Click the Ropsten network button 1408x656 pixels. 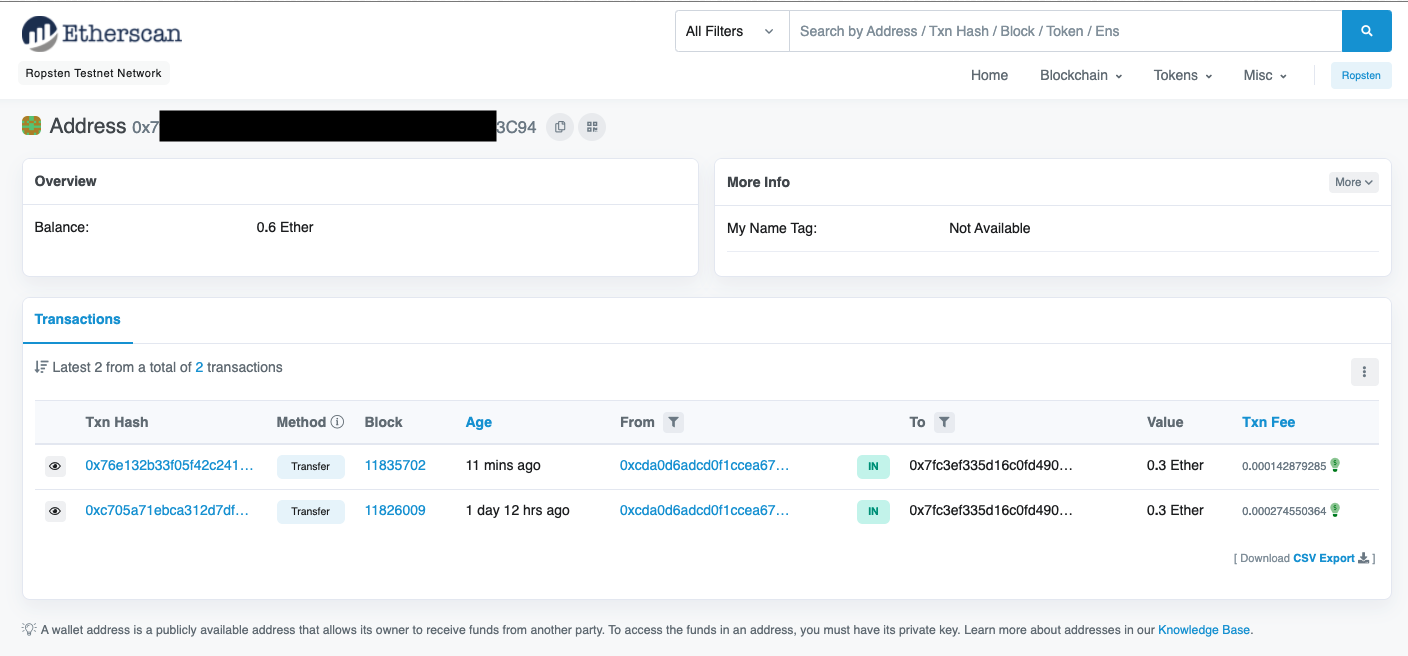pyautogui.click(x=1360, y=75)
